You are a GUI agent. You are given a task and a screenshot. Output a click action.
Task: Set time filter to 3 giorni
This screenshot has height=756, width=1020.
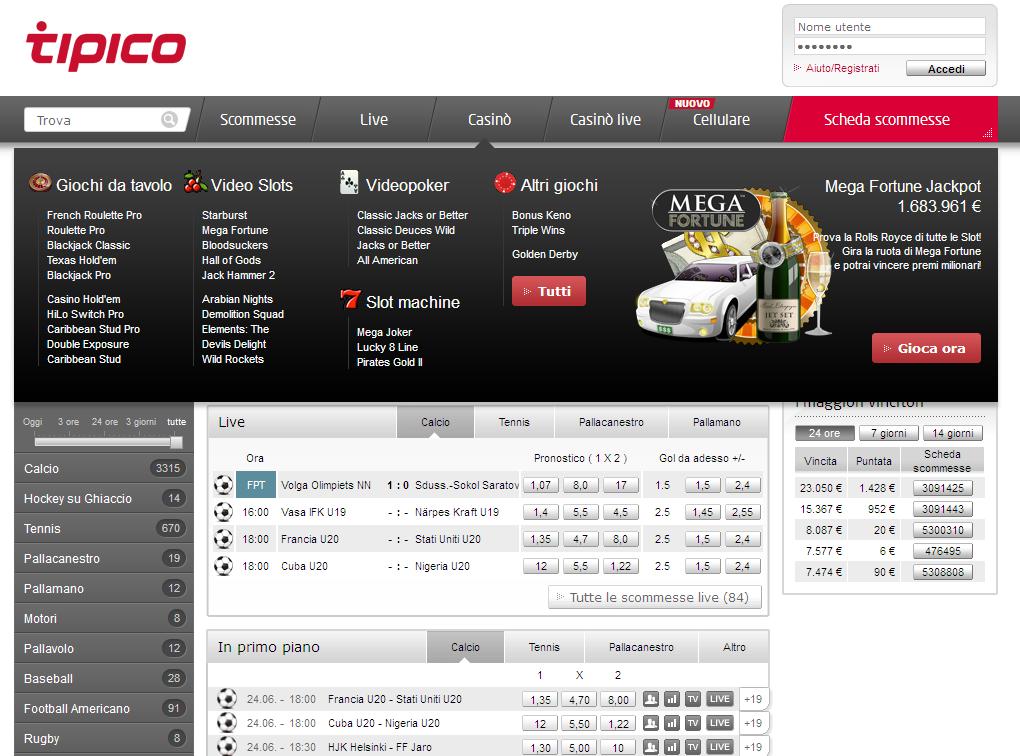tap(141, 422)
